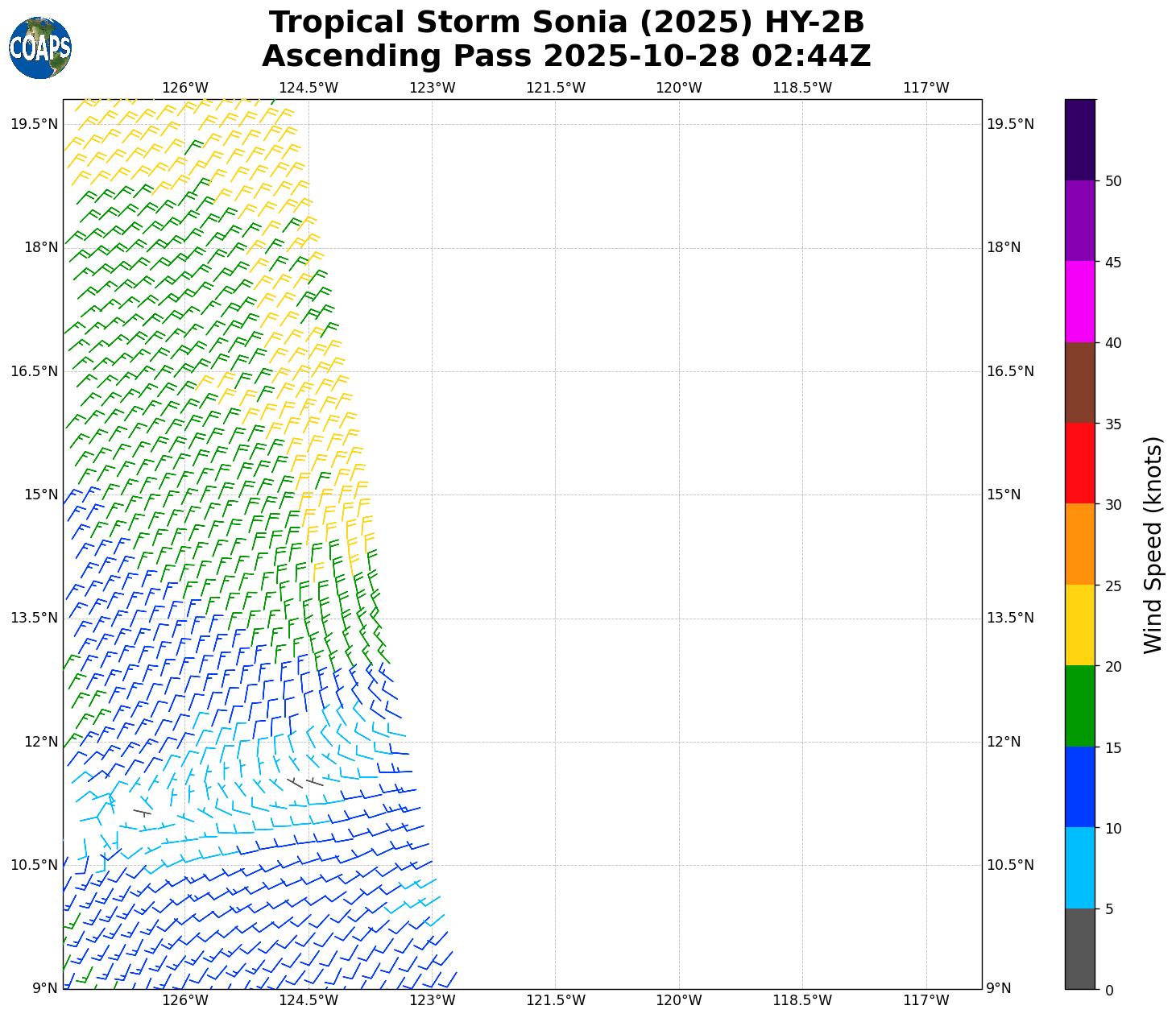Screen dimensions: 1176x1018
Task: Click the orange 25-30 knots colorbar band
Action: (1079, 544)
